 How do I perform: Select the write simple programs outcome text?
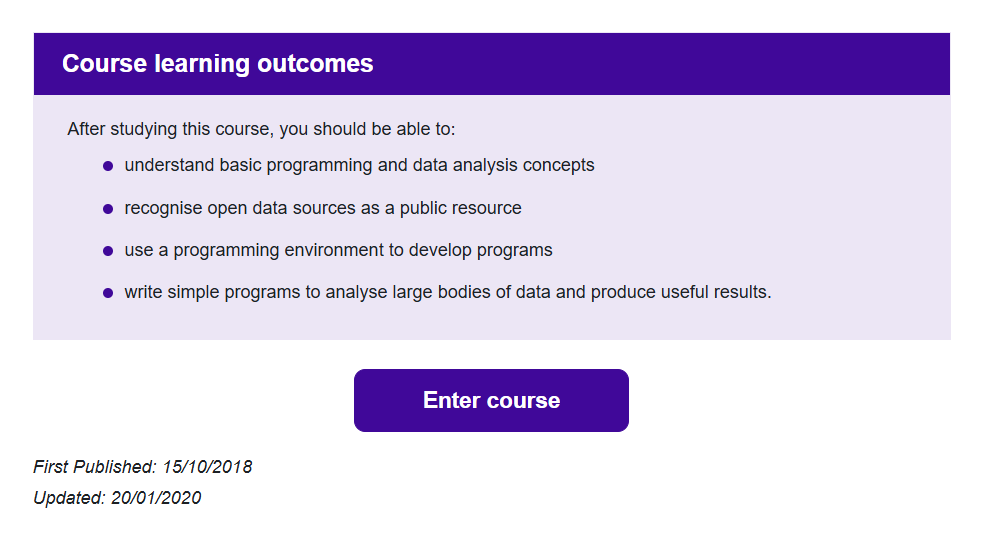point(448,292)
